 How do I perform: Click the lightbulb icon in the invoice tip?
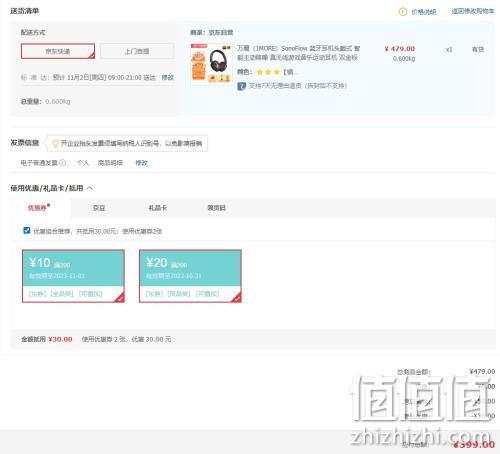56,144
